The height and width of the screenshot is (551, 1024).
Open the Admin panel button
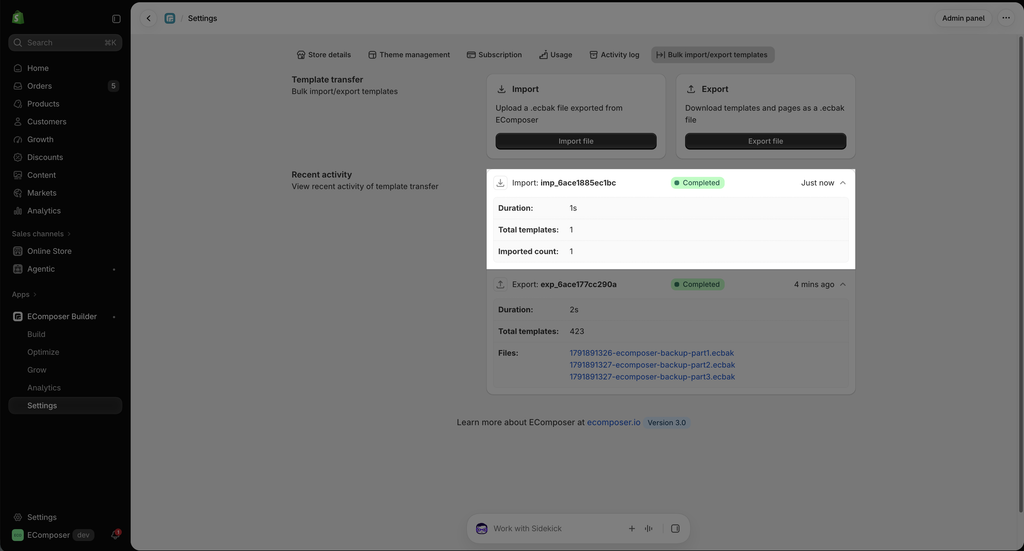tap(963, 18)
